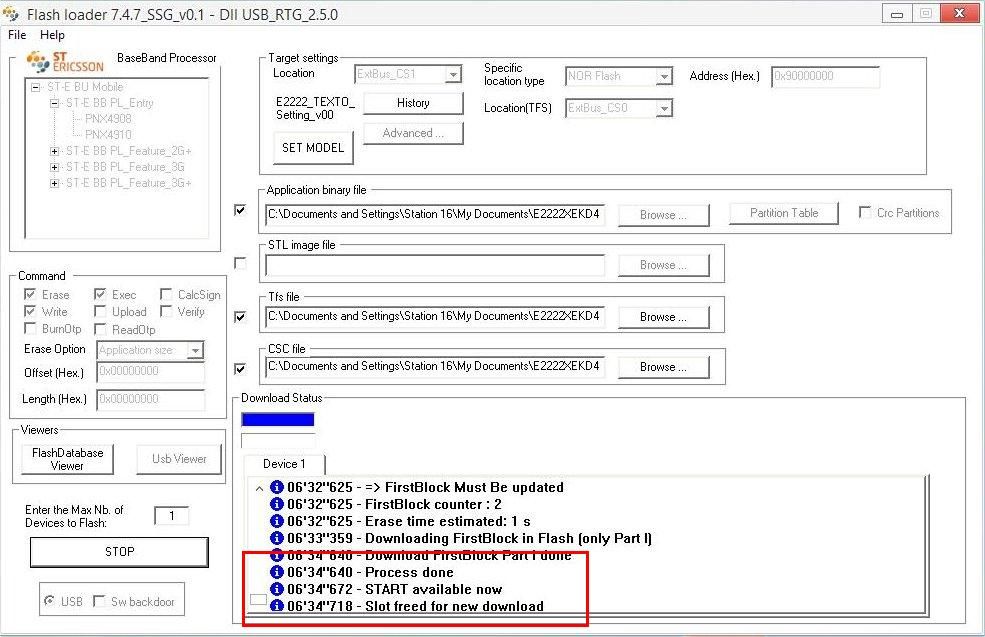The width and height of the screenshot is (985, 637).
Task: Click info icon beside 'Process done'
Action: tap(276, 572)
